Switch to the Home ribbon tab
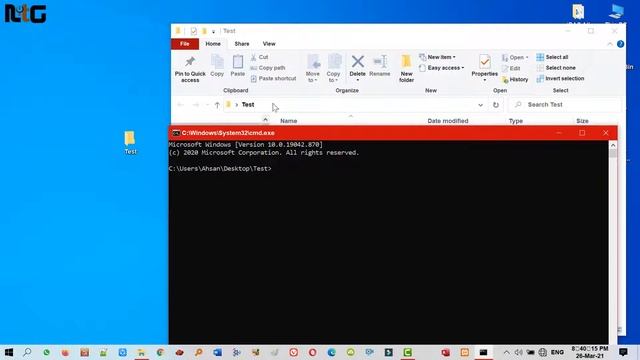This screenshot has height=360, width=640. point(213,44)
